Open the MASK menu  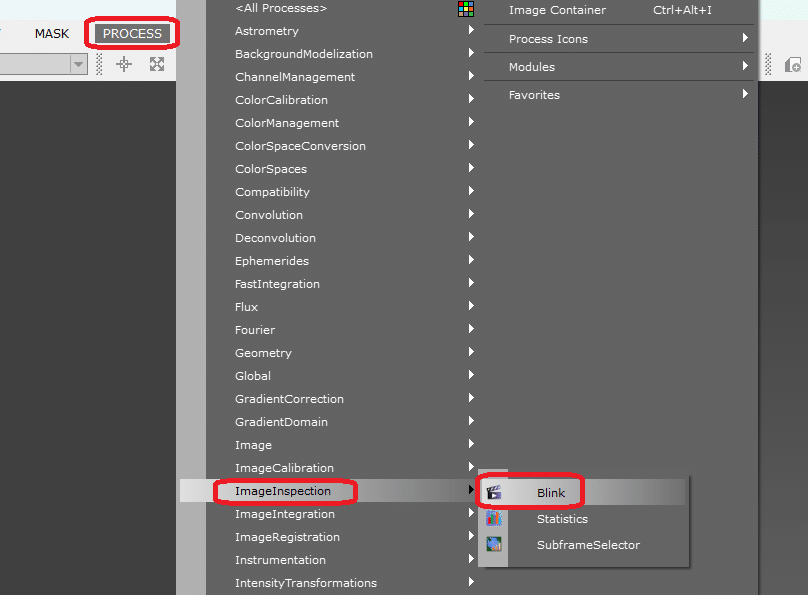pyautogui.click(x=52, y=33)
